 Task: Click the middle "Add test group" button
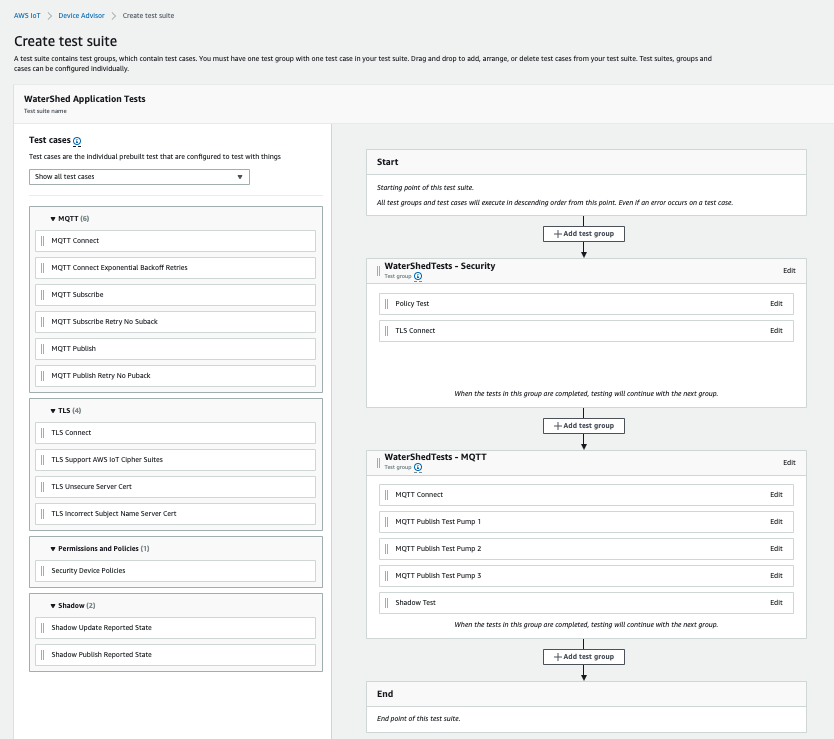[584, 425]
